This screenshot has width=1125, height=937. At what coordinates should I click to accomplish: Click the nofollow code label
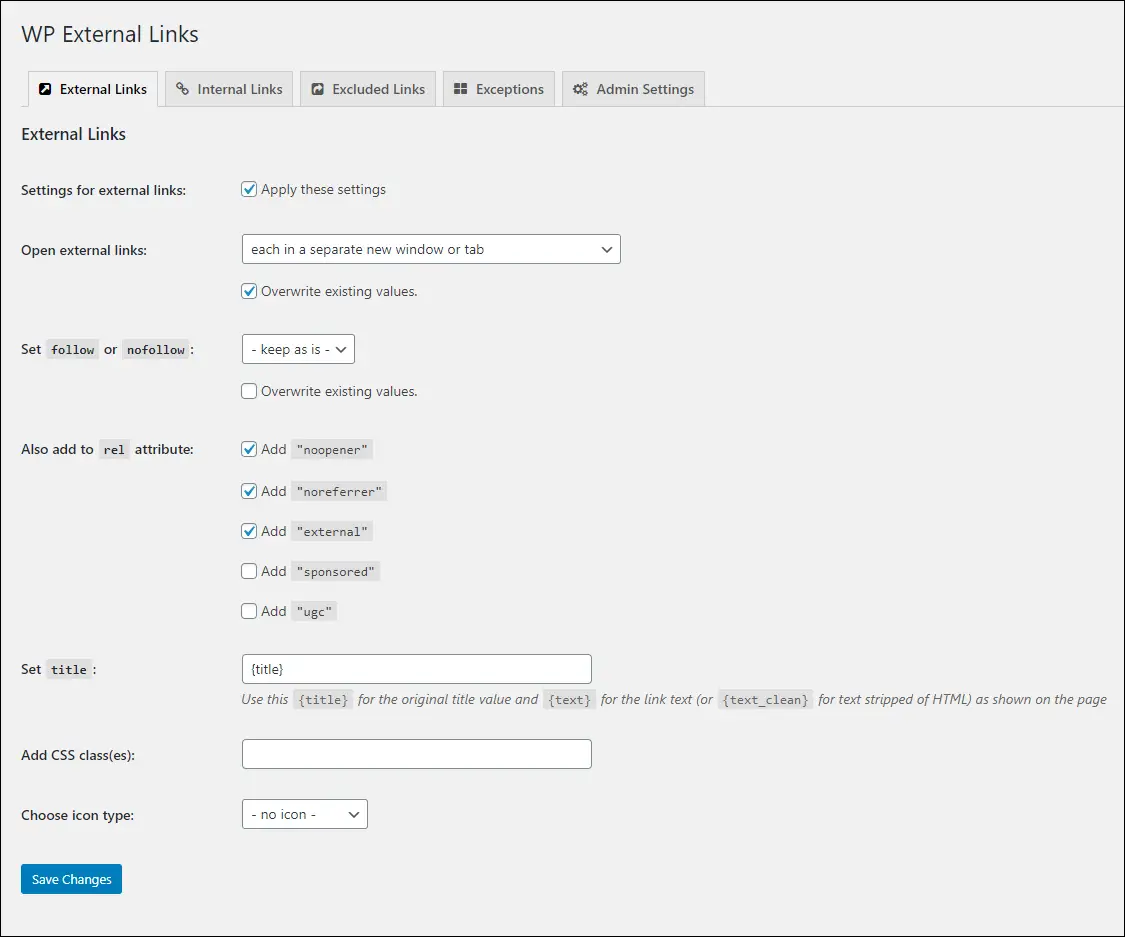tap(156, 349)
